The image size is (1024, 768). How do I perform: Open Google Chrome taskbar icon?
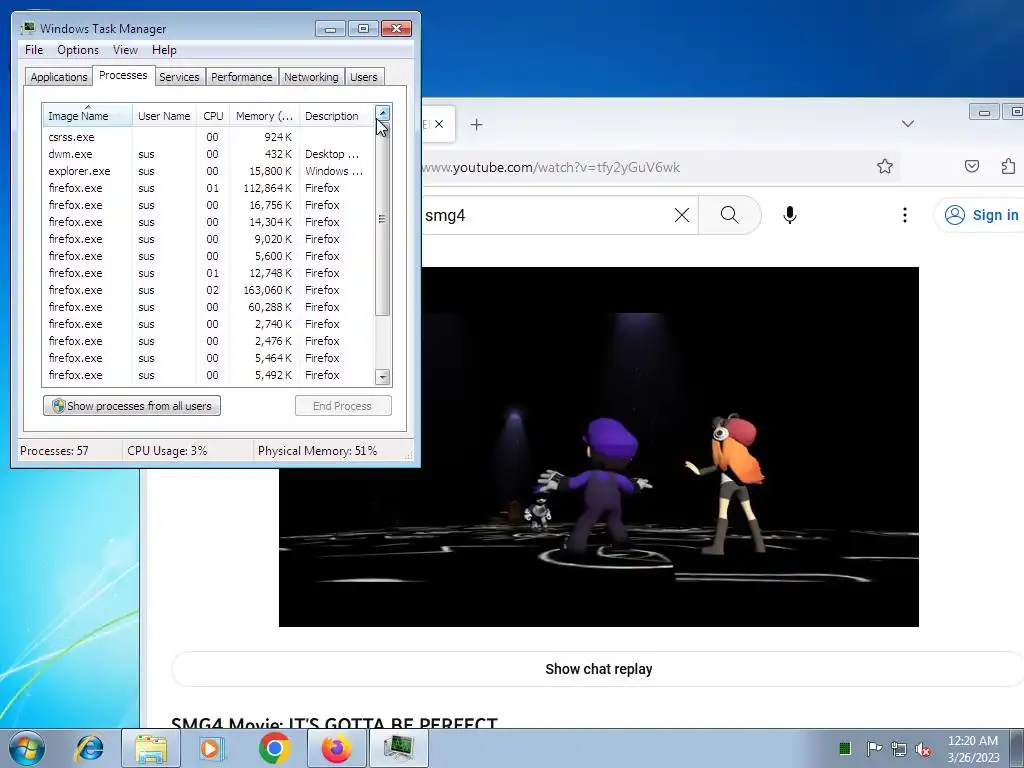(x=274, y=748)
